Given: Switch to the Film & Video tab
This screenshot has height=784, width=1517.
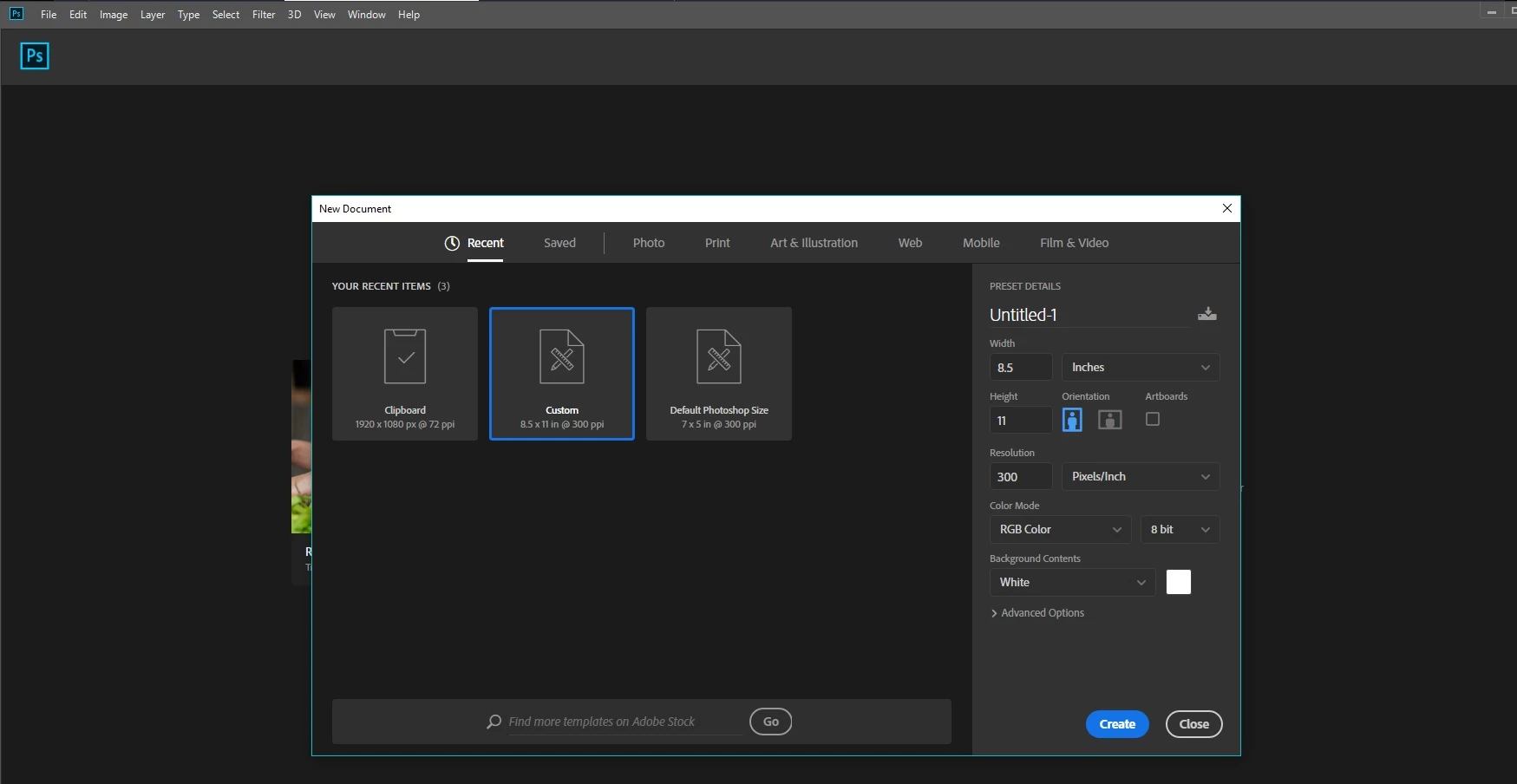Looking at the screenshot, I should (1074, 244).
